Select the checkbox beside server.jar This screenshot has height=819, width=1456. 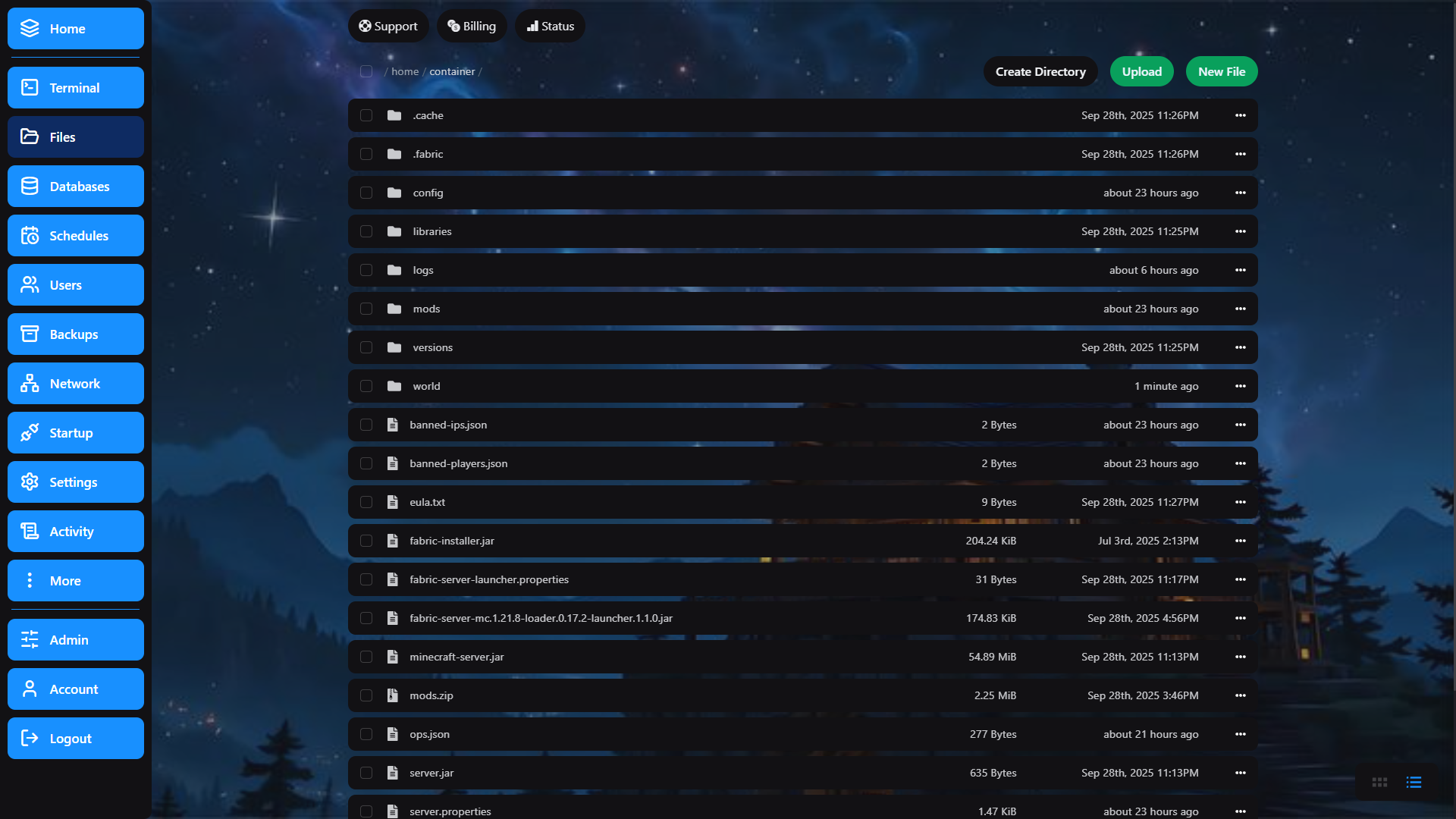pyautogui.click(x=367, y=772)
